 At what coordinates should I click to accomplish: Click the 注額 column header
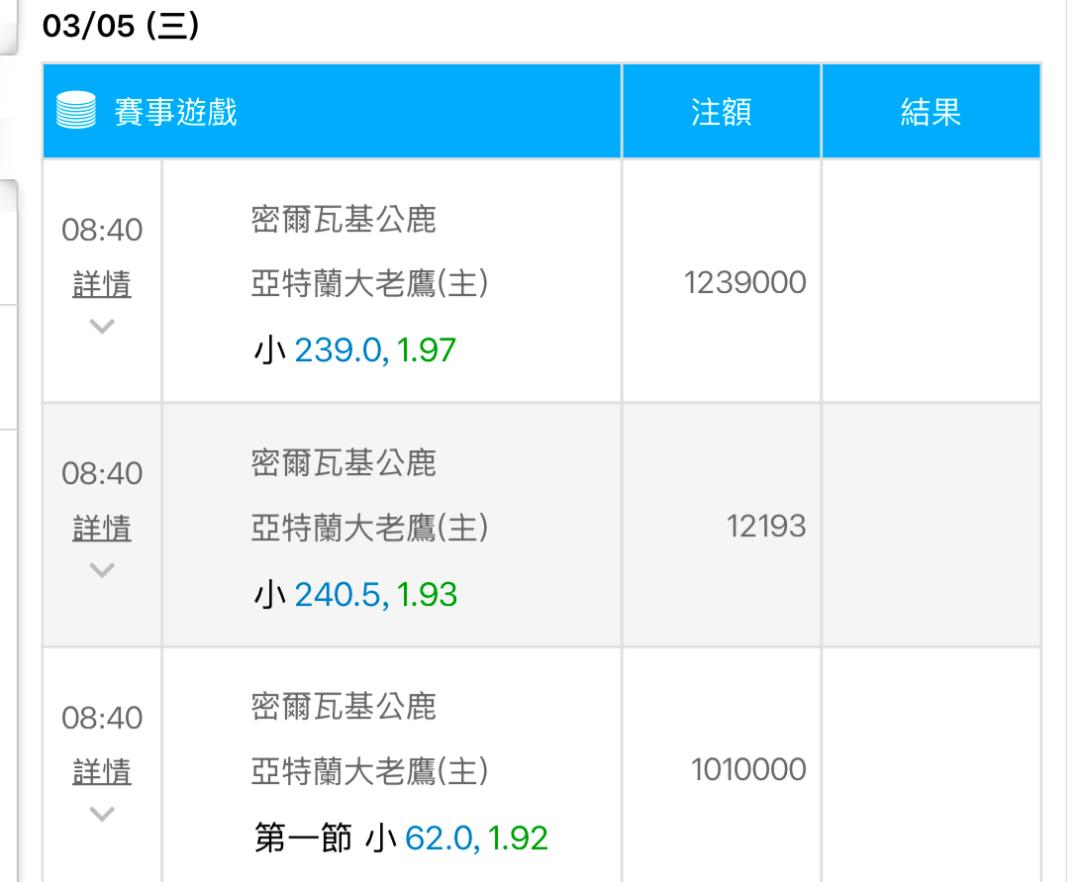pos(721,111)
